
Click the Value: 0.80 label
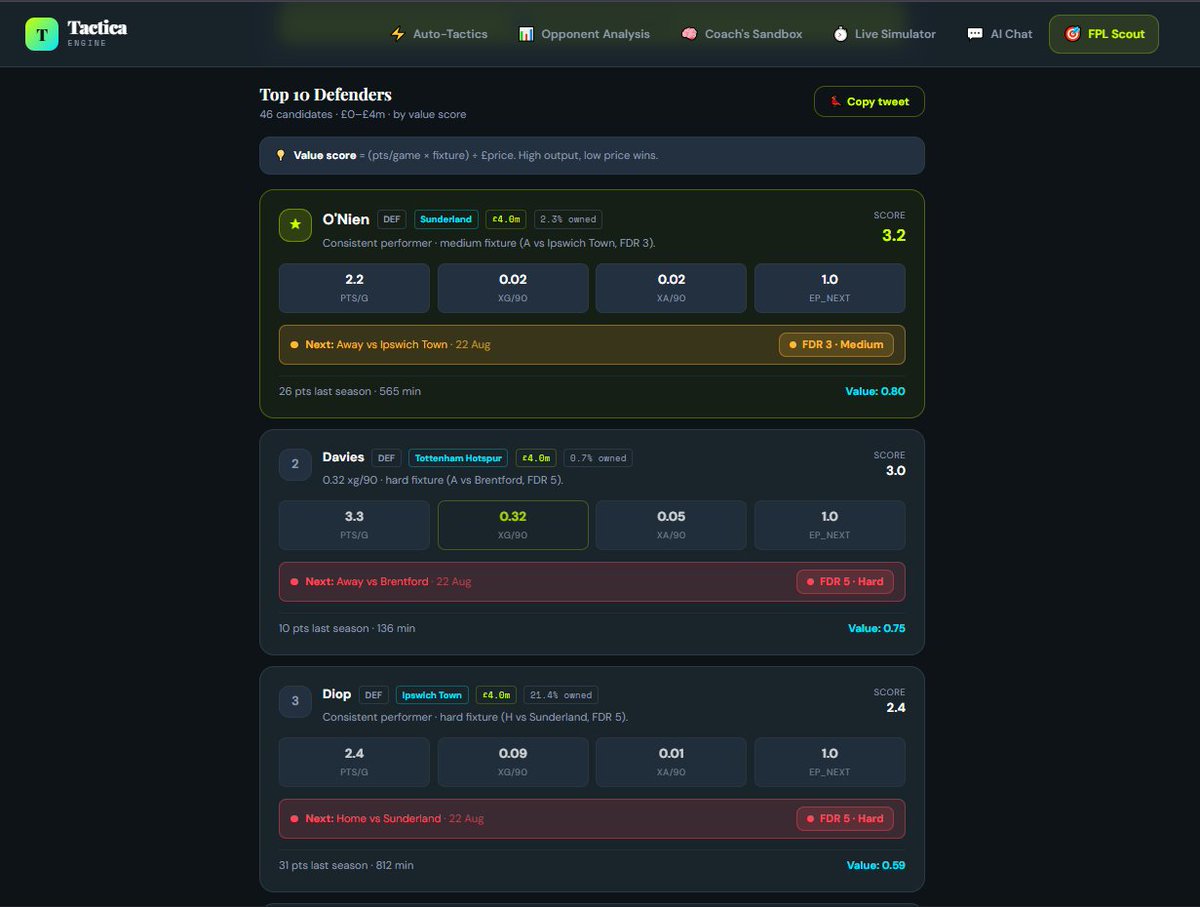click(875, 392)
